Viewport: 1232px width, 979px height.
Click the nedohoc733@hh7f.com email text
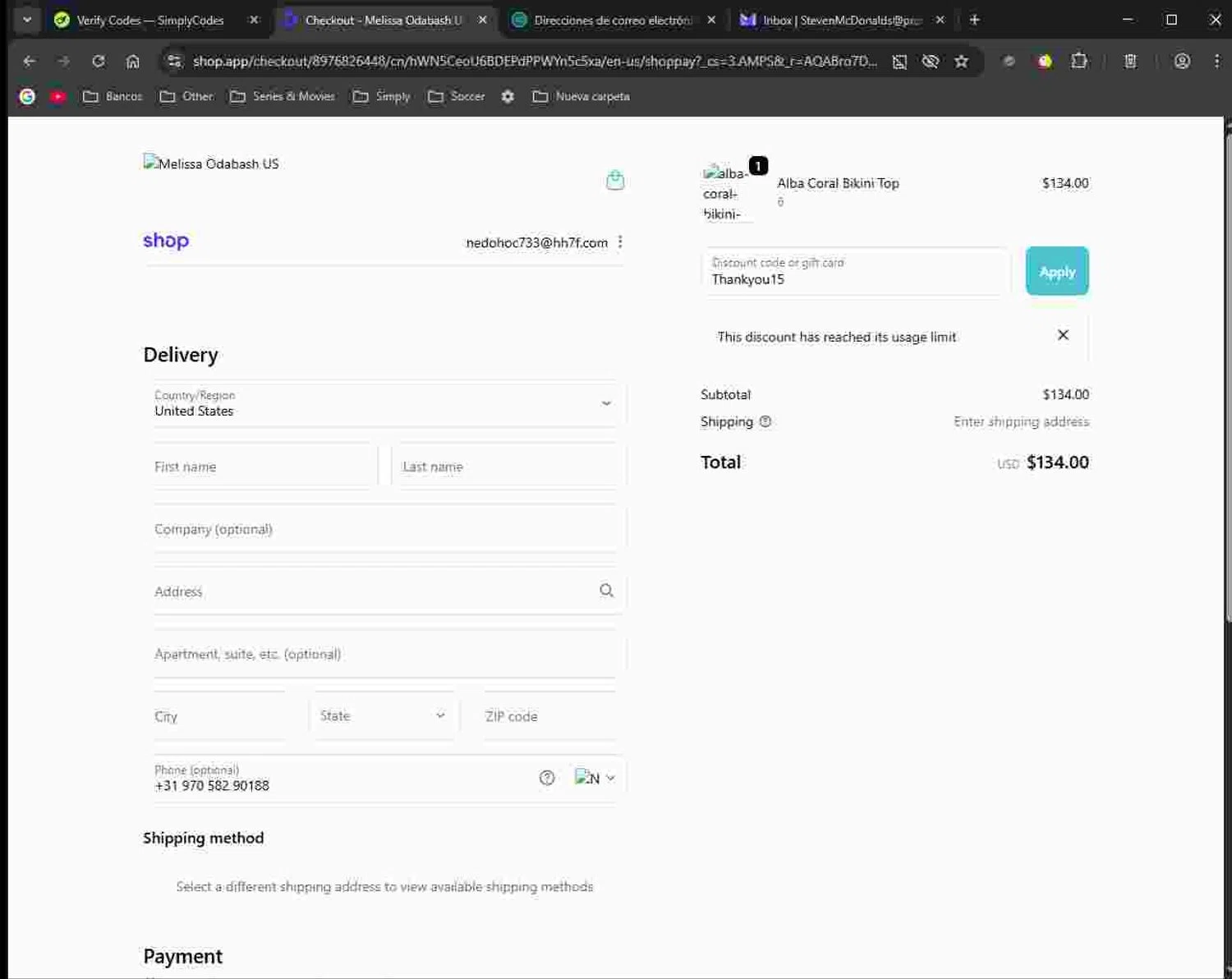[536, 242]
